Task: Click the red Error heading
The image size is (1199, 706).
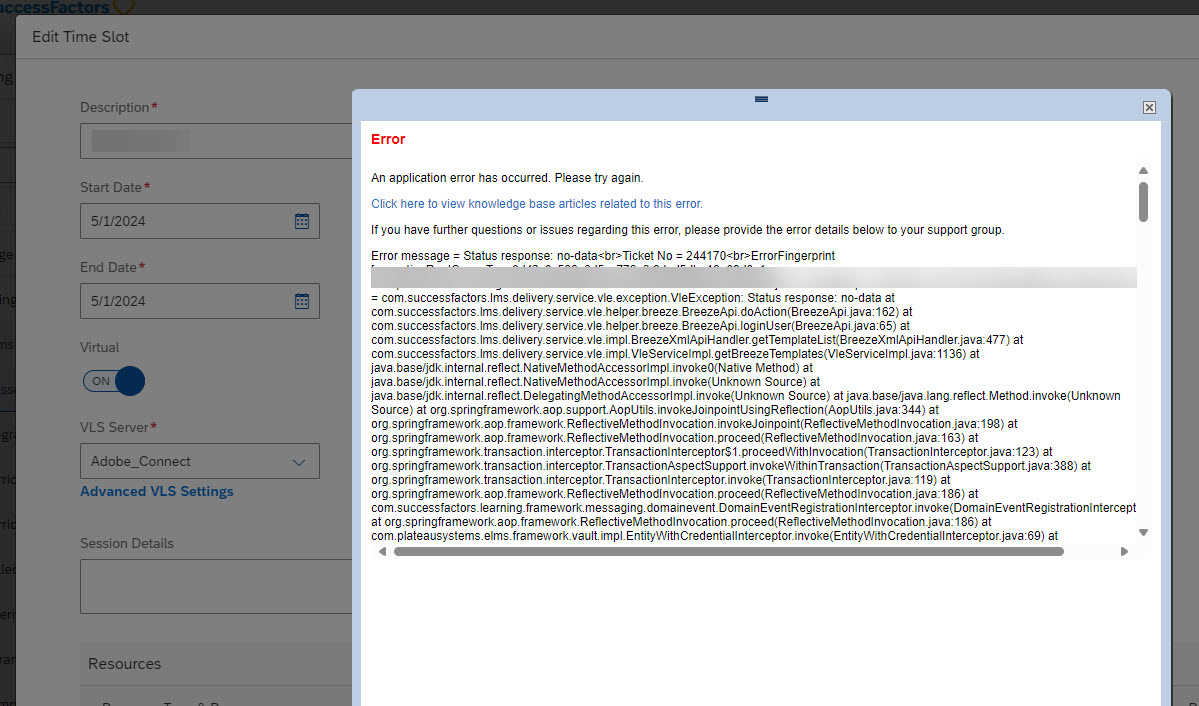Action: click(388, 139)
